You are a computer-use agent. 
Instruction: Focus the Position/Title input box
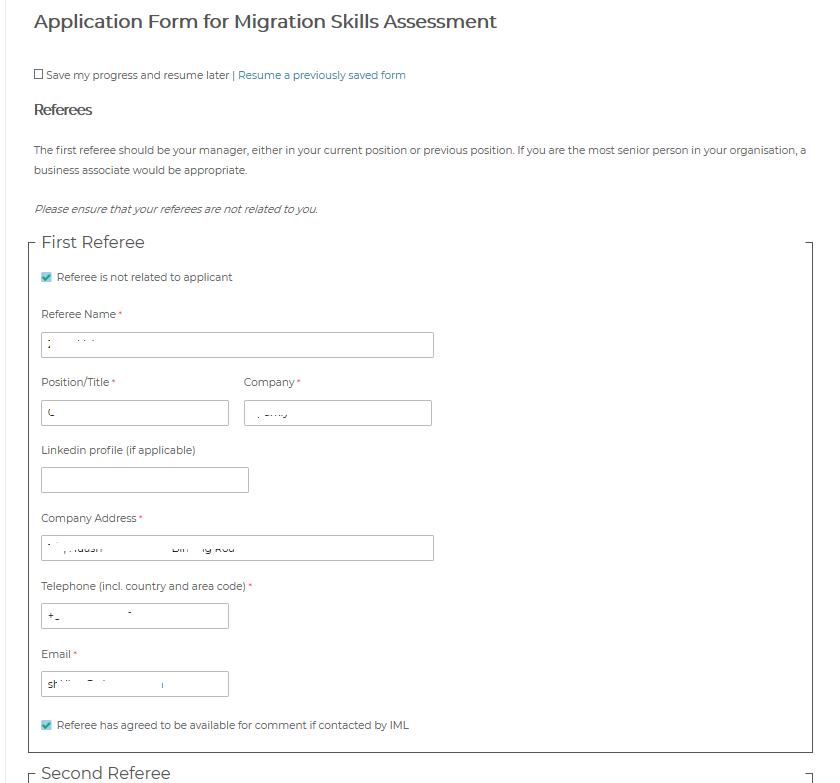pyautogui.click(x=135, y=413)
